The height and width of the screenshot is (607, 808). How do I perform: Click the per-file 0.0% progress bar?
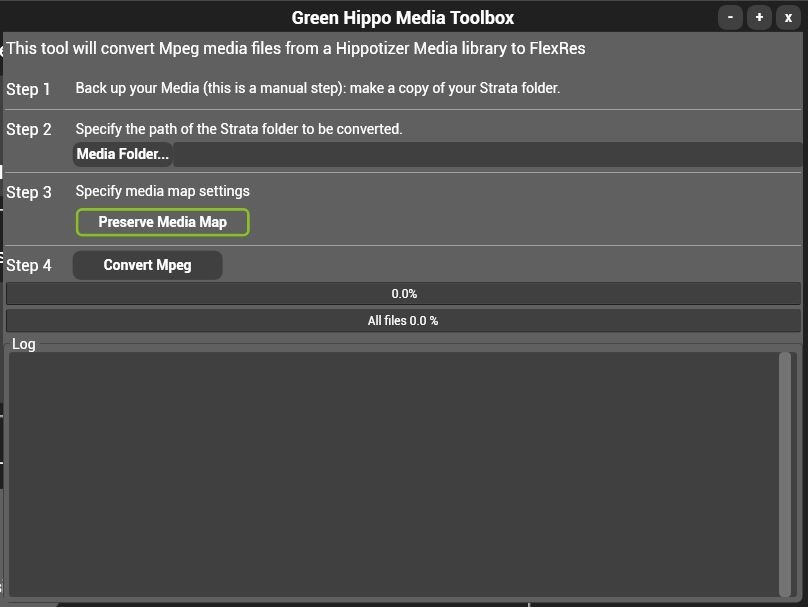point(403,294)
